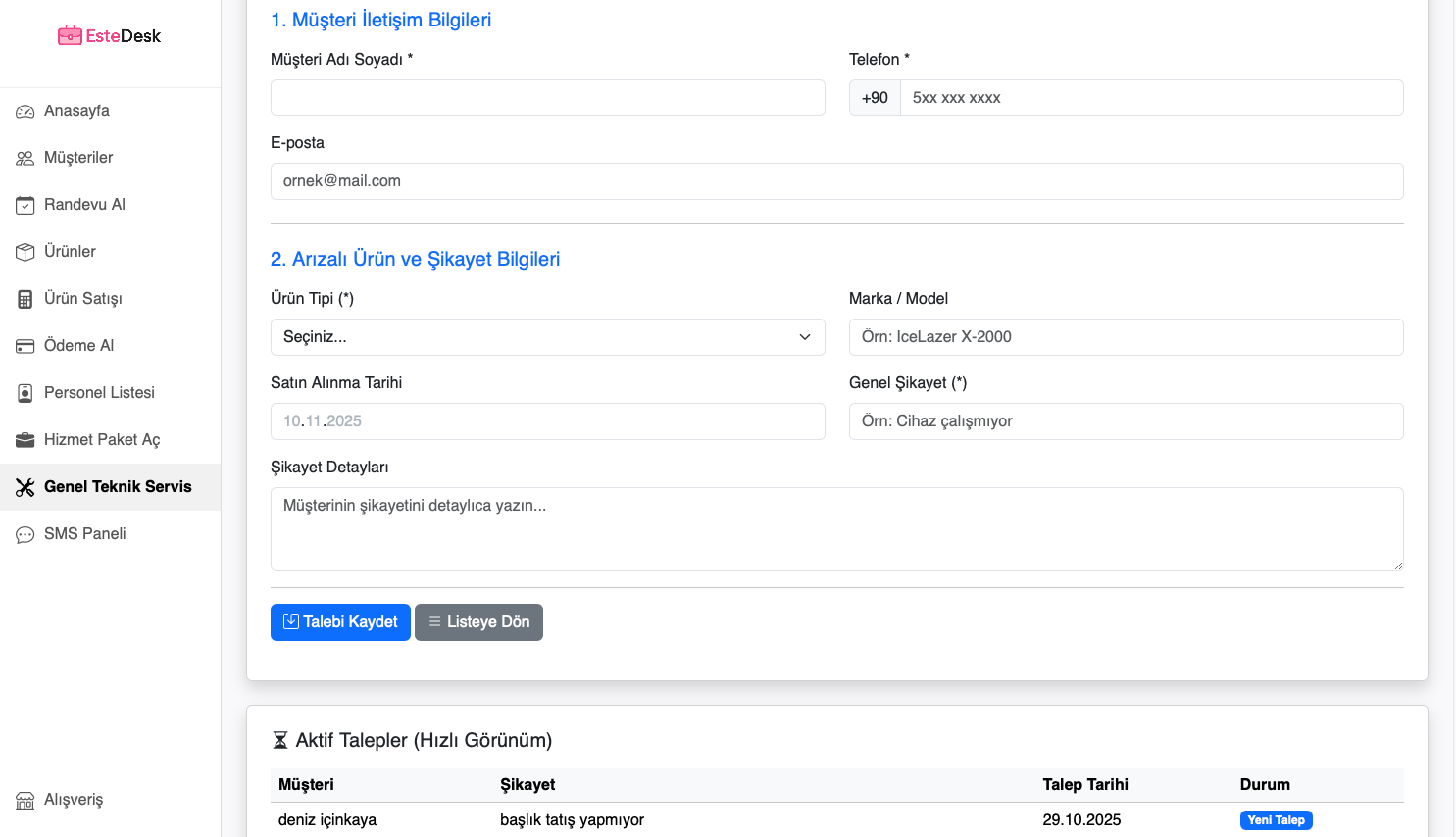
Task: Click the Listeye Dön button
Action: 478,622
